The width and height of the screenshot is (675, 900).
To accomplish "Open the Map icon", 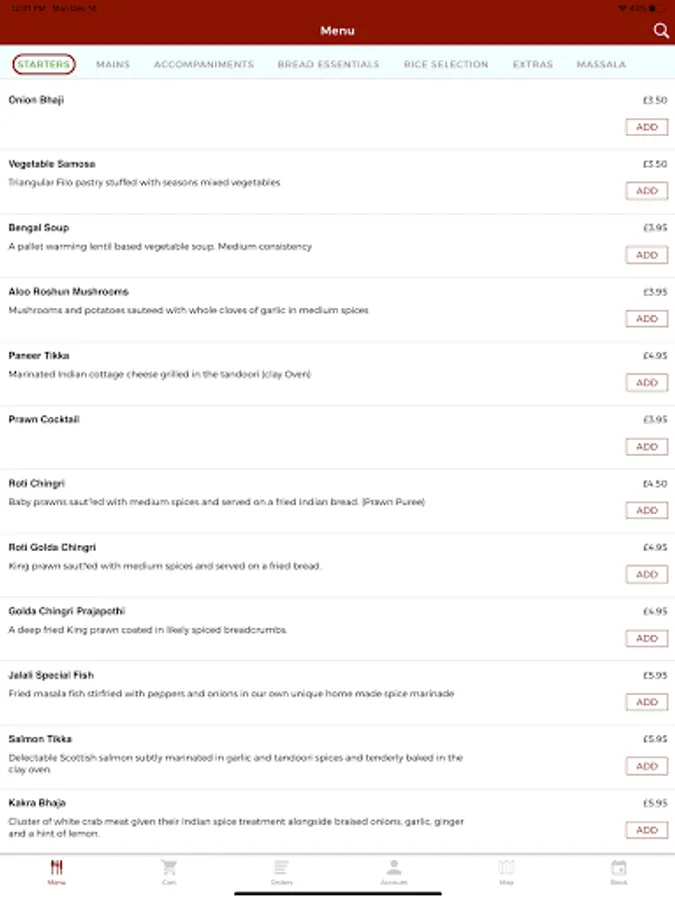I will click(x=506, y=868).
